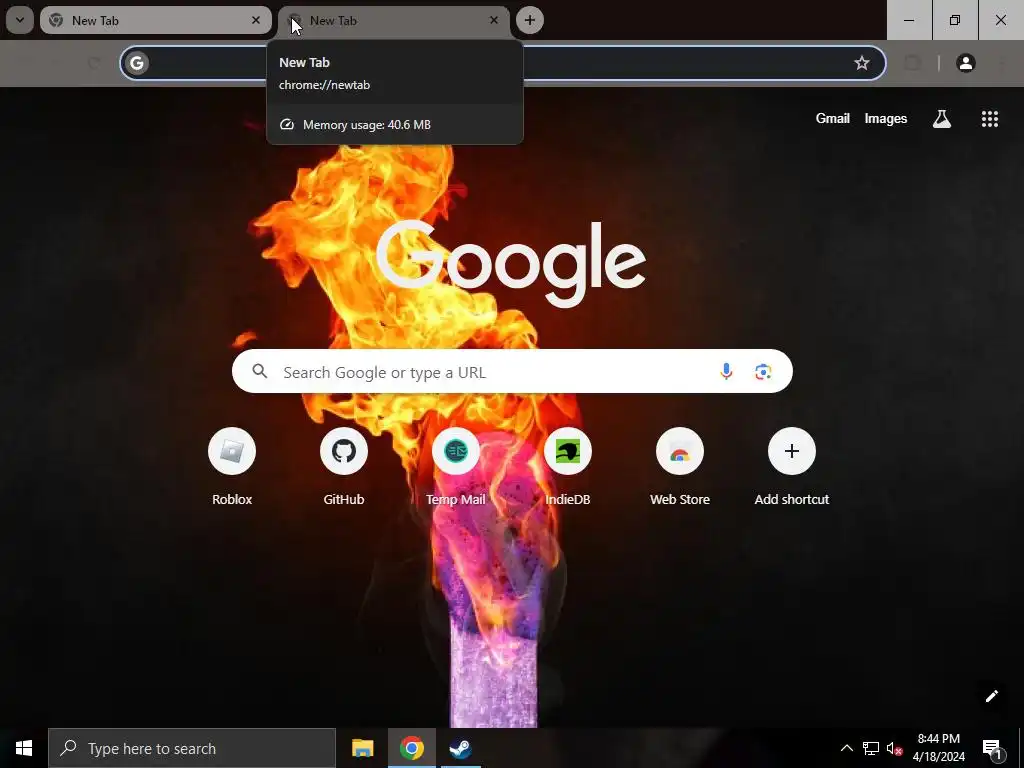Close the second New Tab
1024x768 pixels.
(494, 20)
